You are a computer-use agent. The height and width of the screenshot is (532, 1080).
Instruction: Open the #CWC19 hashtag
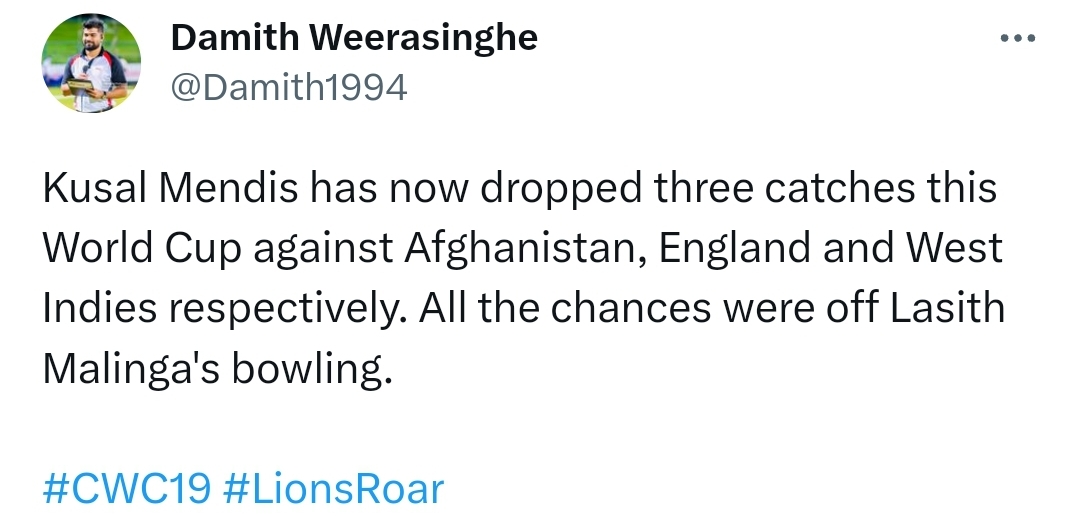[127, 489]
